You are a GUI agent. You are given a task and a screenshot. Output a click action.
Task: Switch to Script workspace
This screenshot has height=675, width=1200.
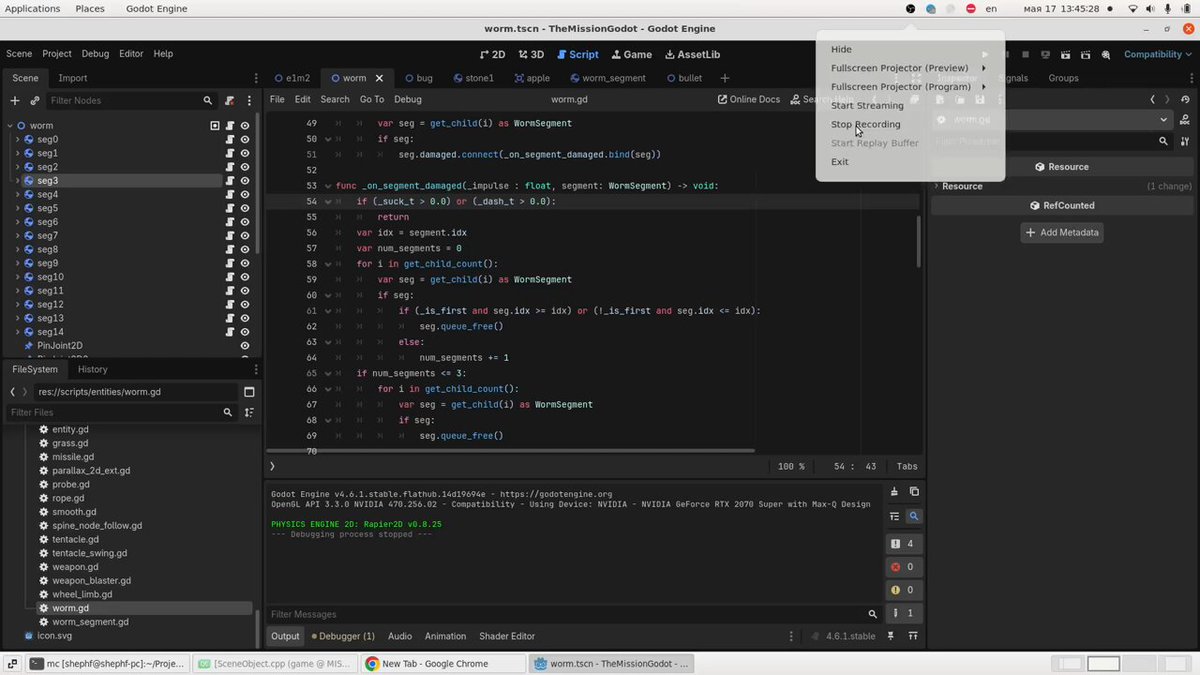pos(578,54)
